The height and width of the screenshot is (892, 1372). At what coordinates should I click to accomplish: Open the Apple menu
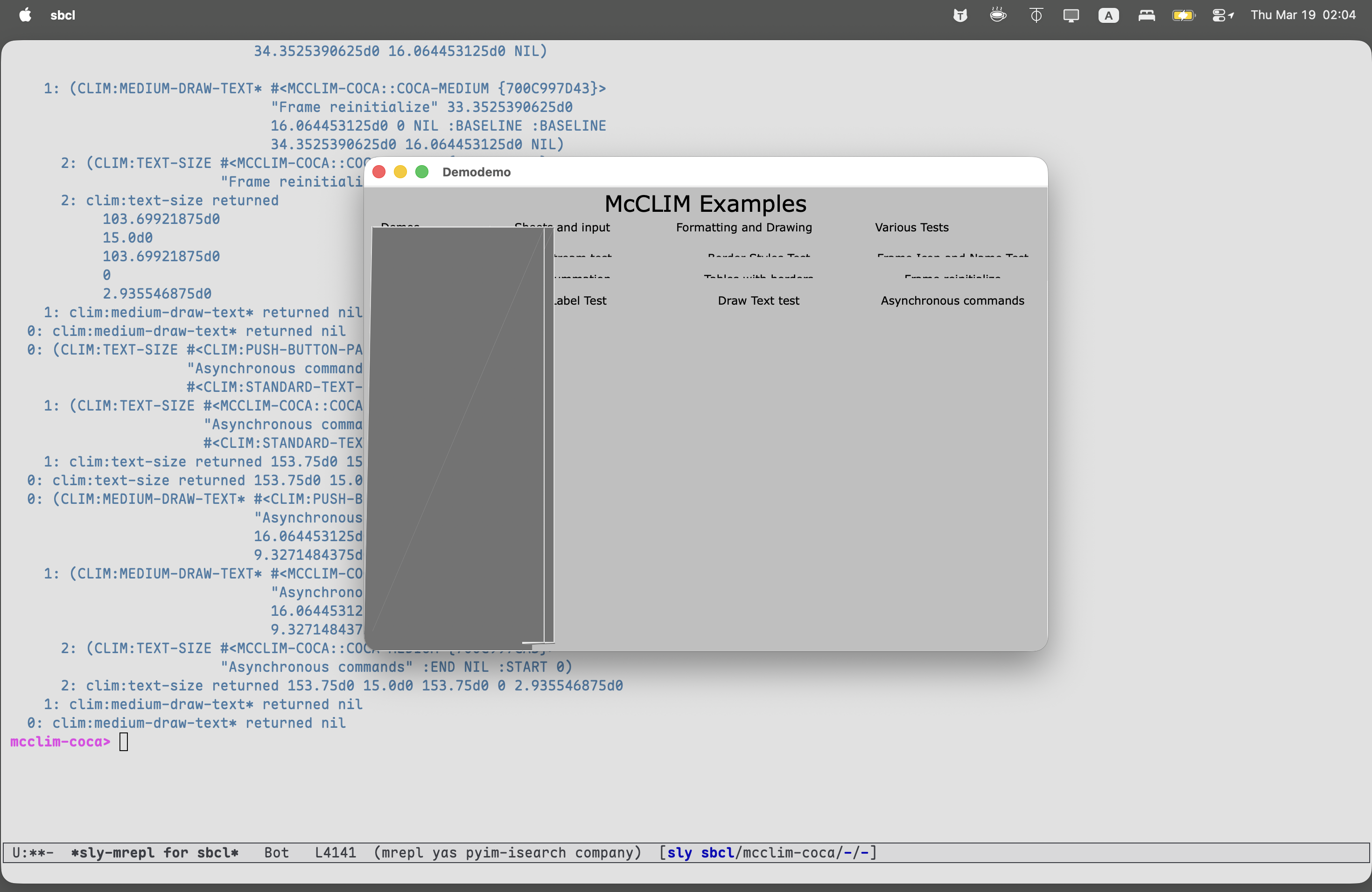tap(25, 15)
